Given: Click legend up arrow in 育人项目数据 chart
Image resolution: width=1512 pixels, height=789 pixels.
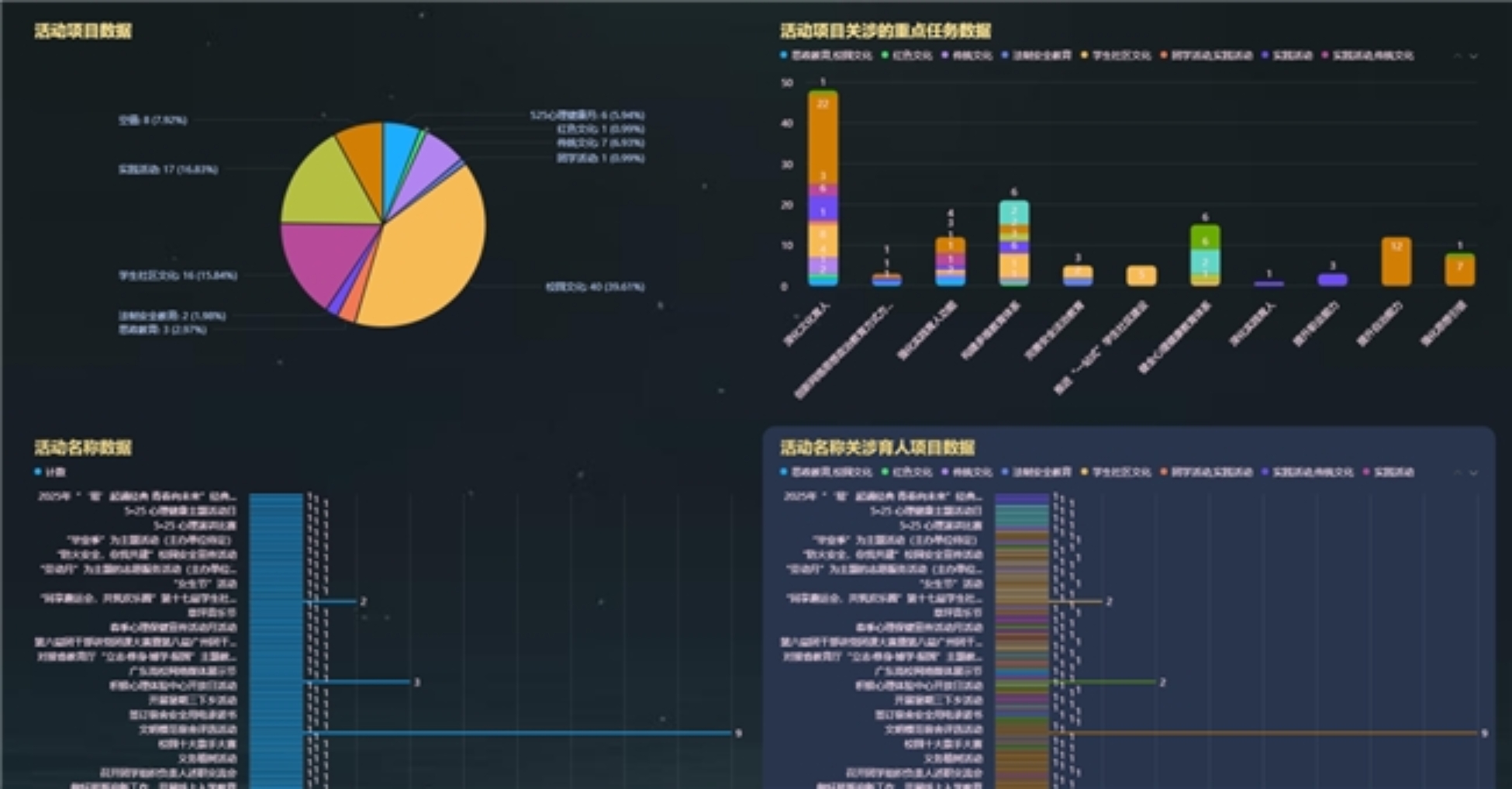Looking at the screenshot, I should [x=1457, y=472].
